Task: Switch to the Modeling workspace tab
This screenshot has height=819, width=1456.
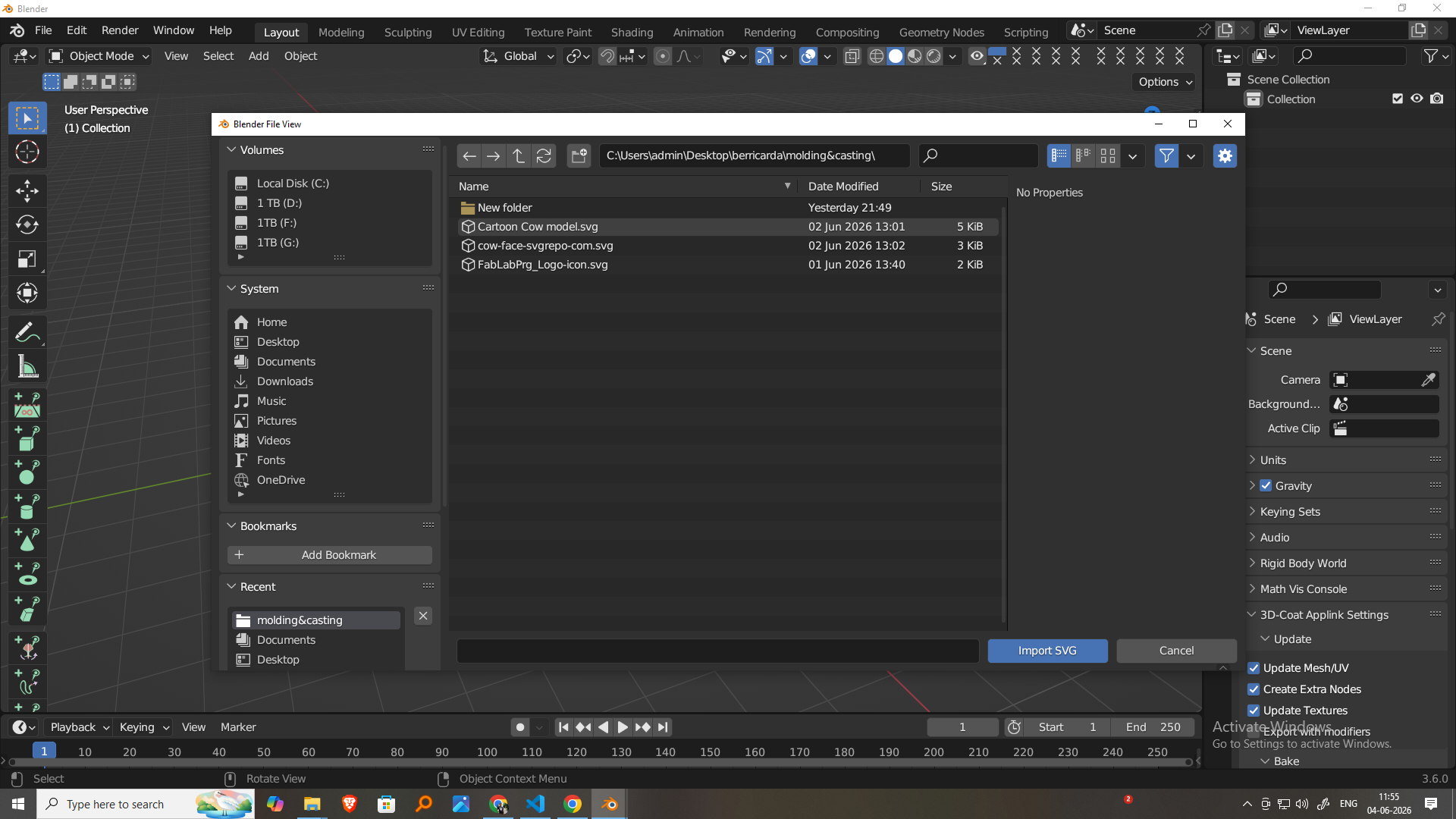Action: pyautogui.click(x=341, y=32)
